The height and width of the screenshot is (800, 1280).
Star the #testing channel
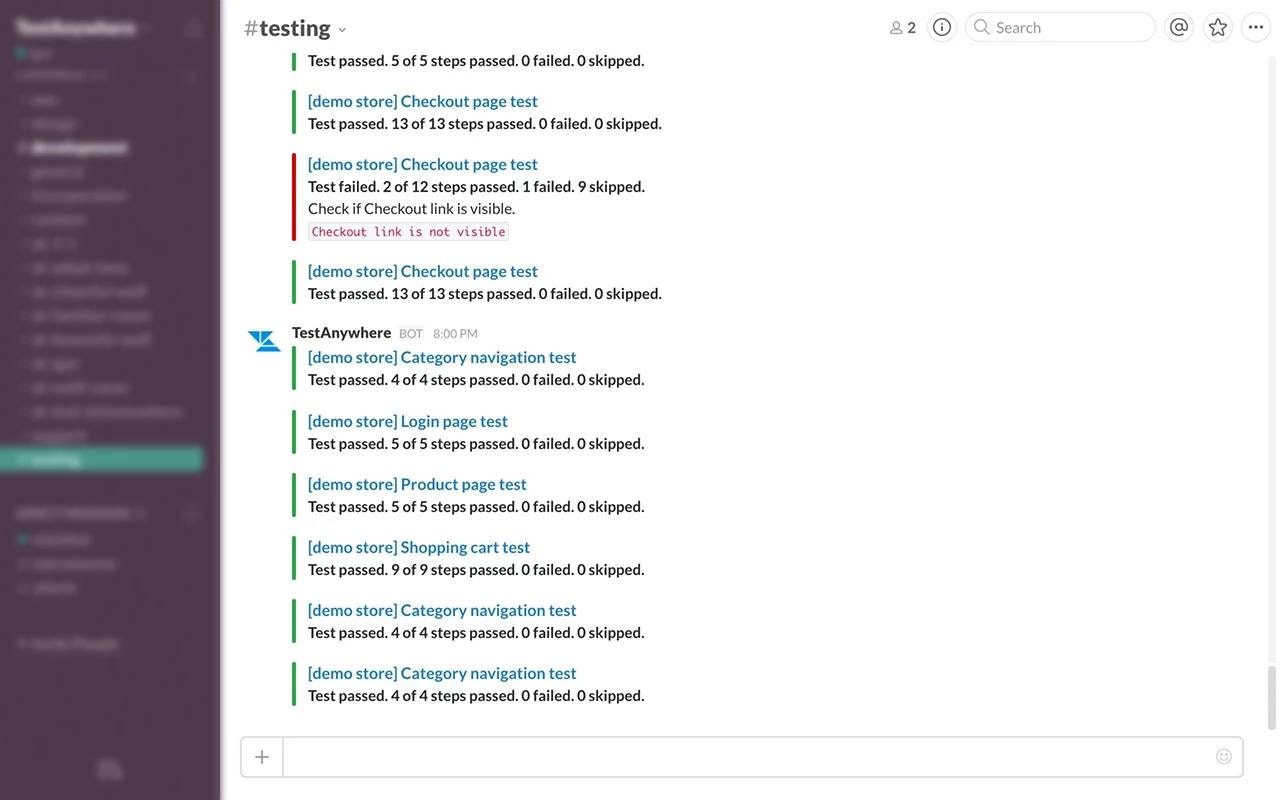point(1218,27)
